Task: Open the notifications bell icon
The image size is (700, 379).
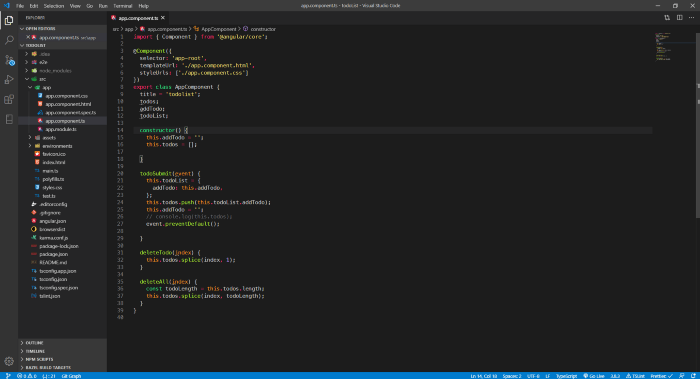Action: click(693, 376)
